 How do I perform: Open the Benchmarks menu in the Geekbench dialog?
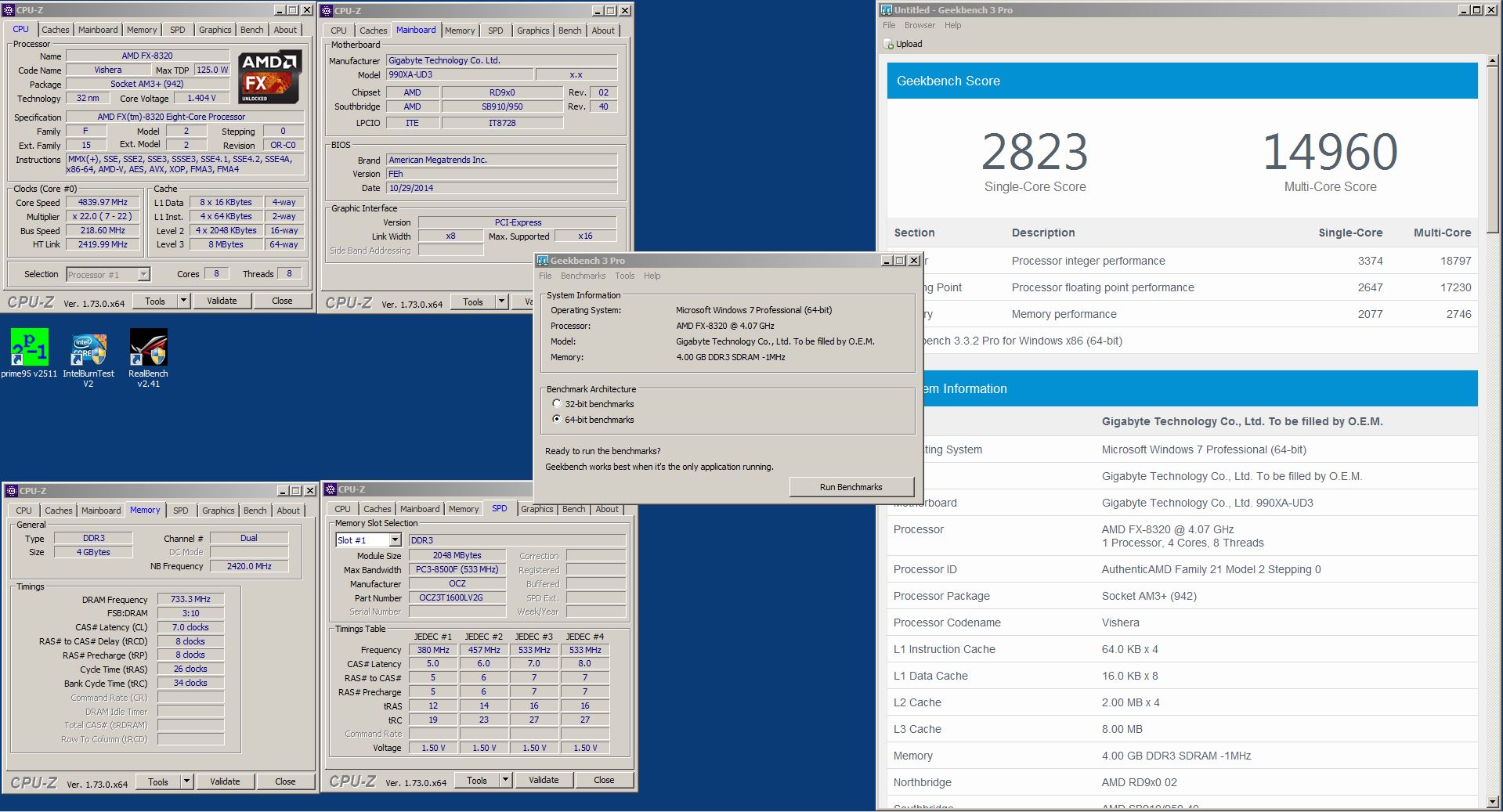pos(583,276)
